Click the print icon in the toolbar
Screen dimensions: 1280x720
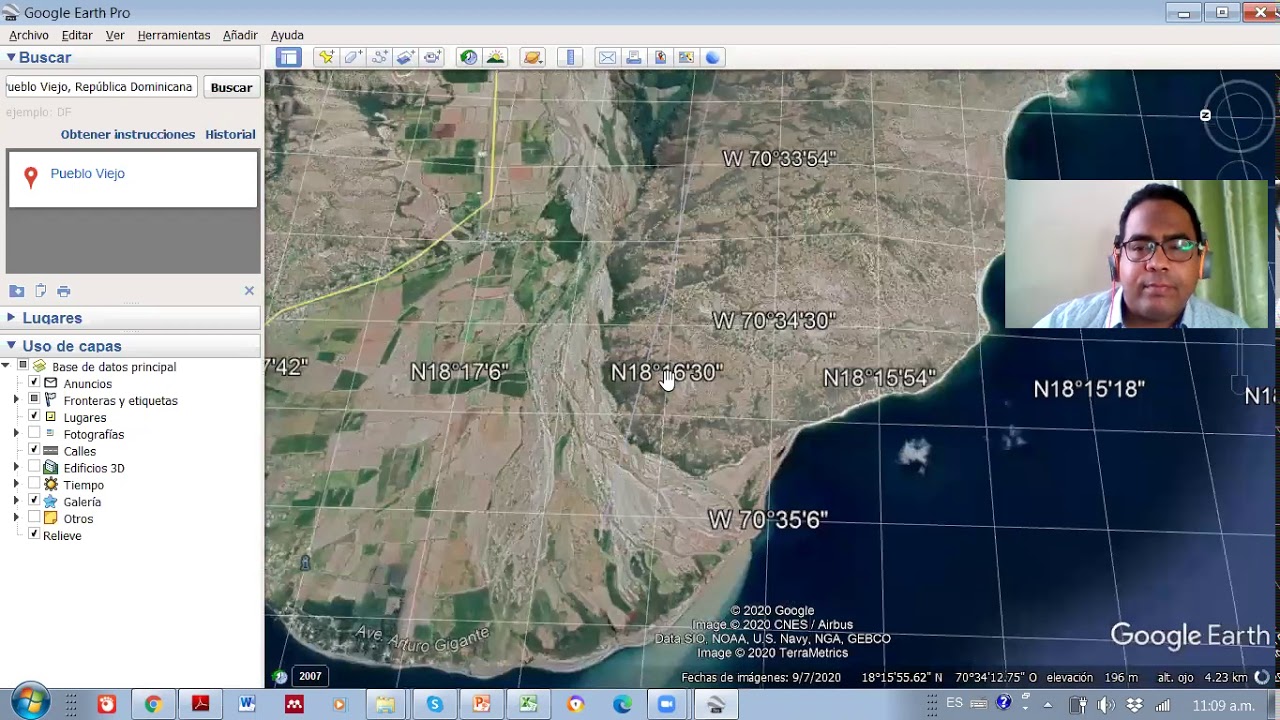634,57
